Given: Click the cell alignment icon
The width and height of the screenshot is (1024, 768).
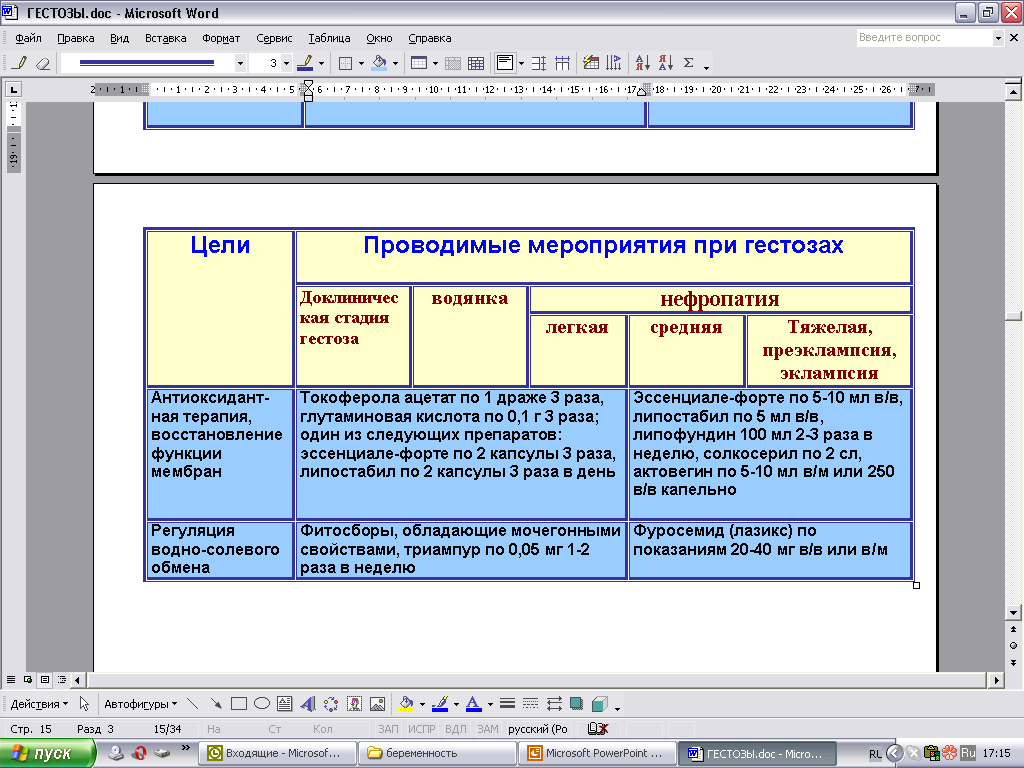Looking at the screenshot, I should click(x=505, y=63).
